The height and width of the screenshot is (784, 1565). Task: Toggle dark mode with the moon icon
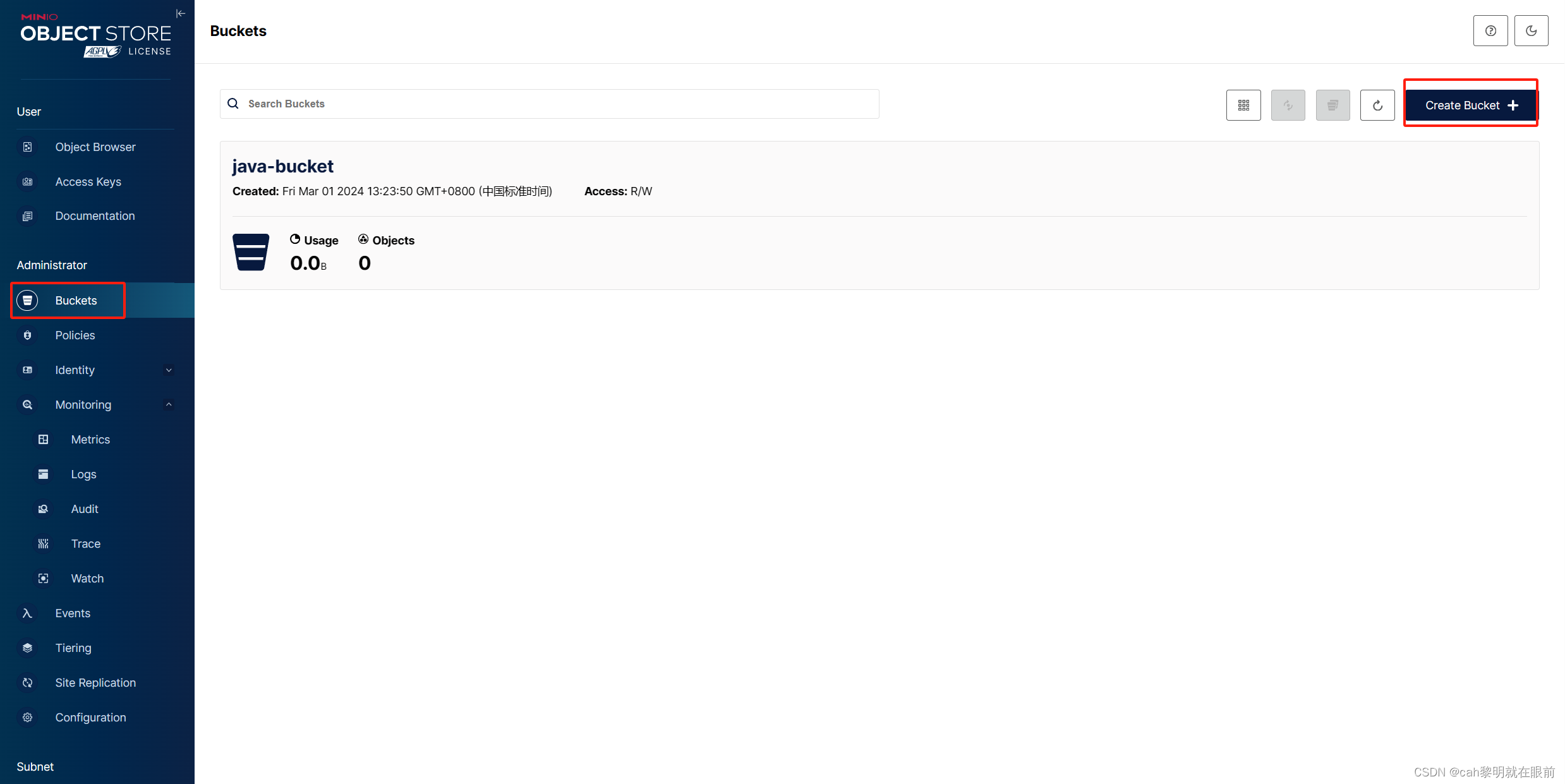click(x=1531, y=31)
